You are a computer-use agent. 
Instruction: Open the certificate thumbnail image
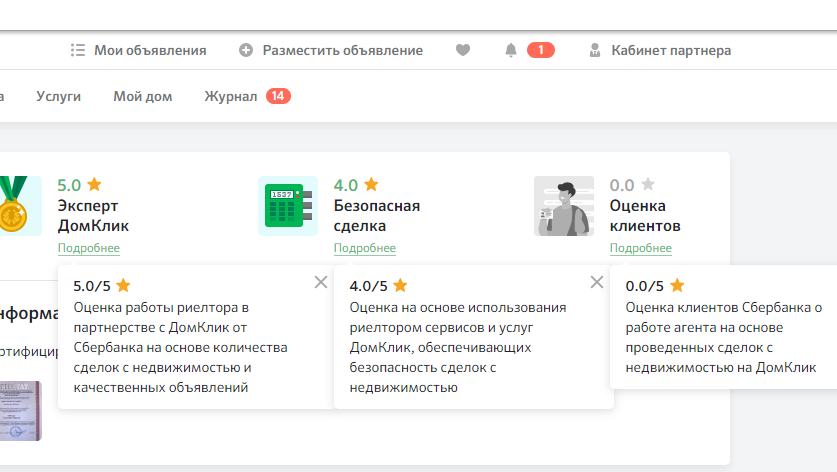point(20,411)
